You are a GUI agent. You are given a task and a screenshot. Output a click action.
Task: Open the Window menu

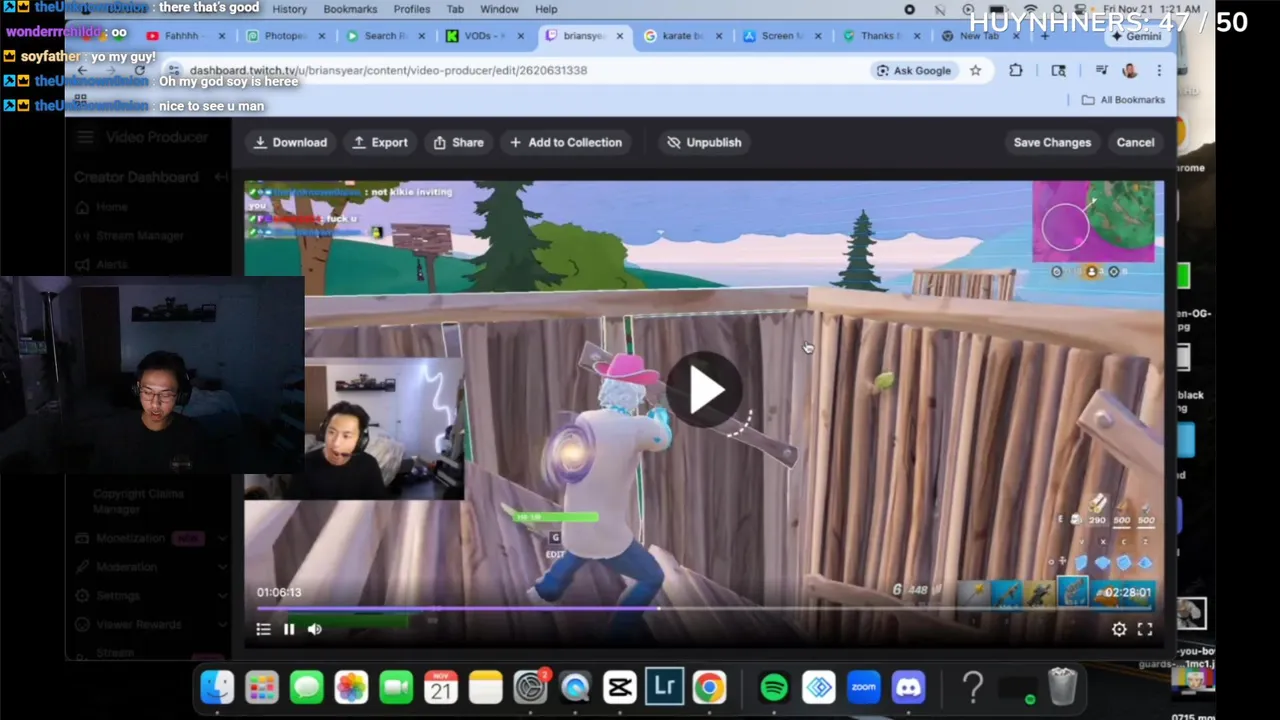click(499, 9)
